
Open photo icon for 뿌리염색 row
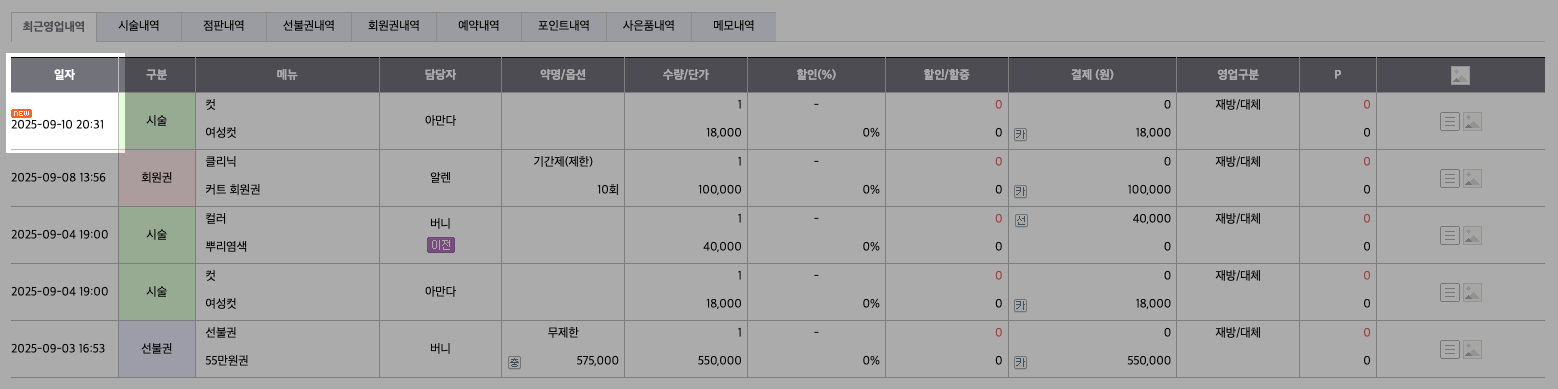tap(1471, 236)
